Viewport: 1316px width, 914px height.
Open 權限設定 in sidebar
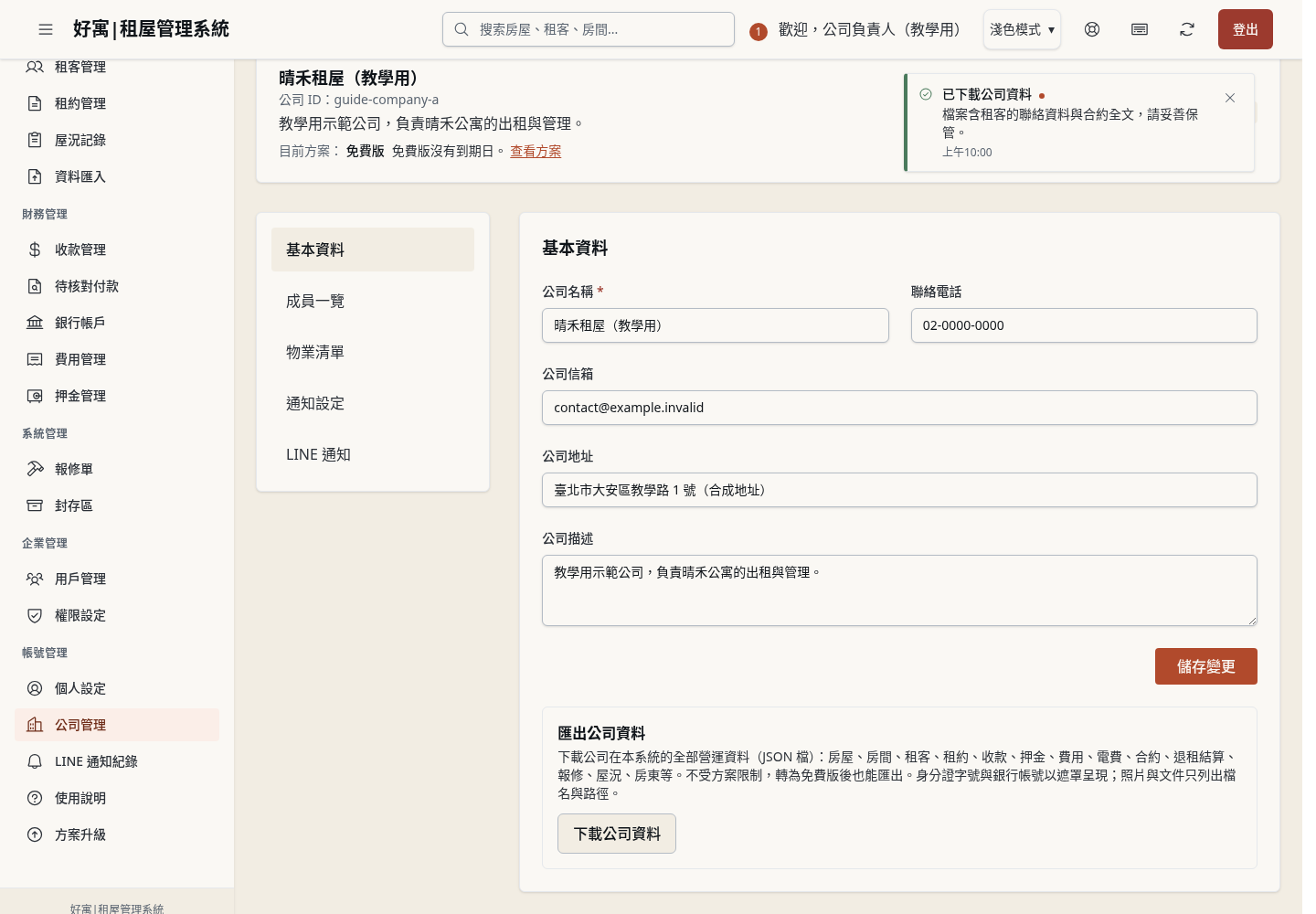pyautogui.click(x=117, y=615)
